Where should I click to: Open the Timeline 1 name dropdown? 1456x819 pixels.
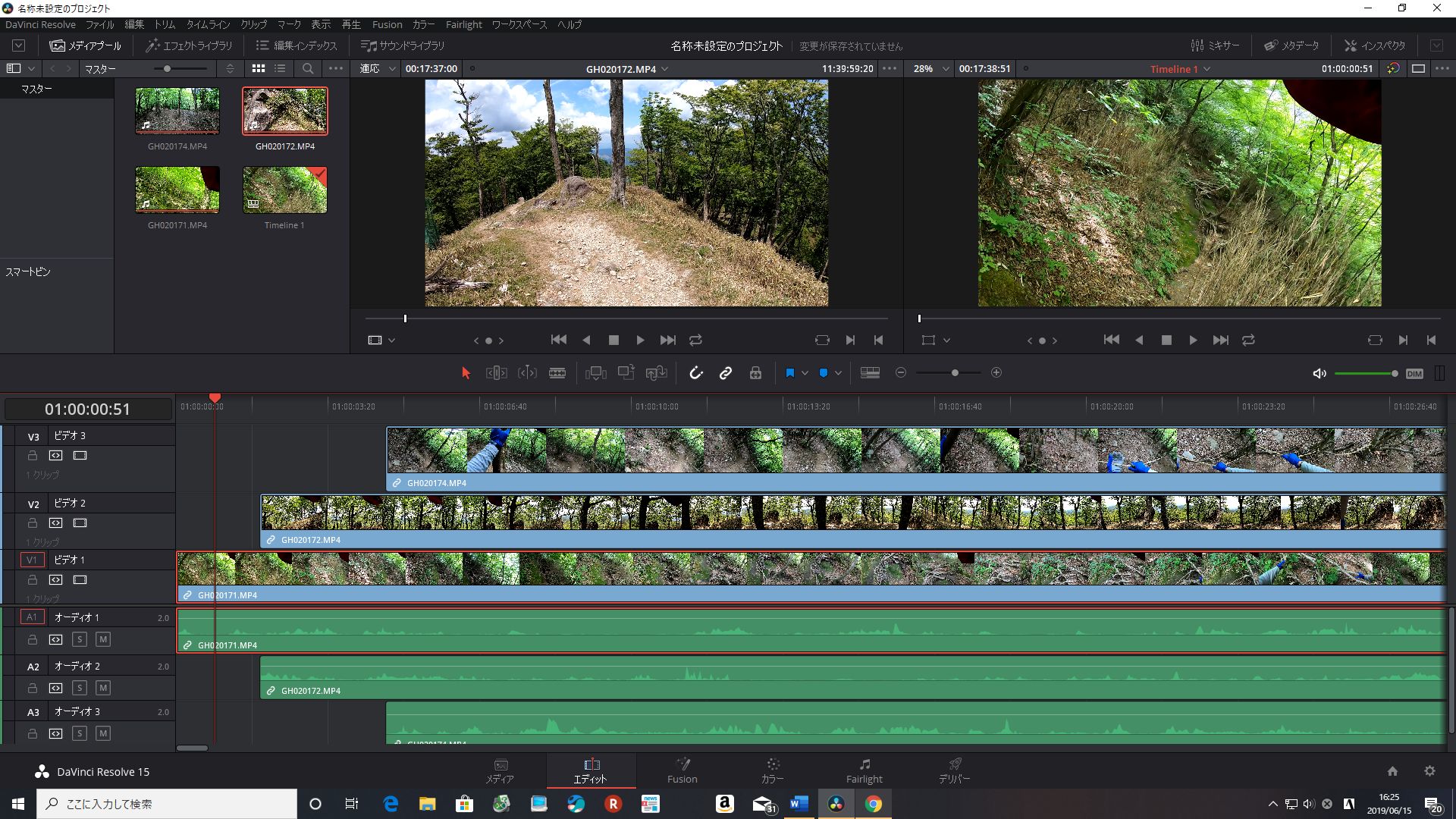pyautogui.click(x=1207, y=69)
